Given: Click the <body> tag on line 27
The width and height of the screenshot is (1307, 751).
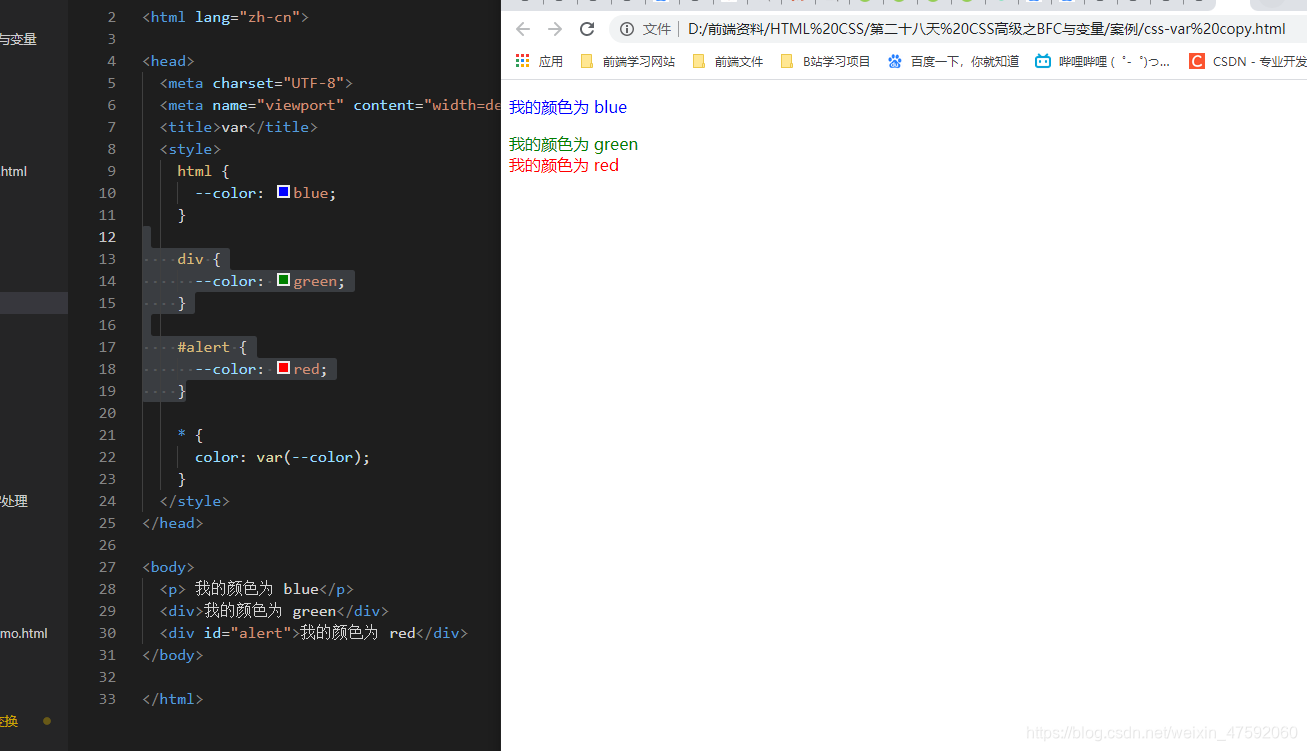Looking at the screenshot, I should pyautogui.click(x=169, y=567).
